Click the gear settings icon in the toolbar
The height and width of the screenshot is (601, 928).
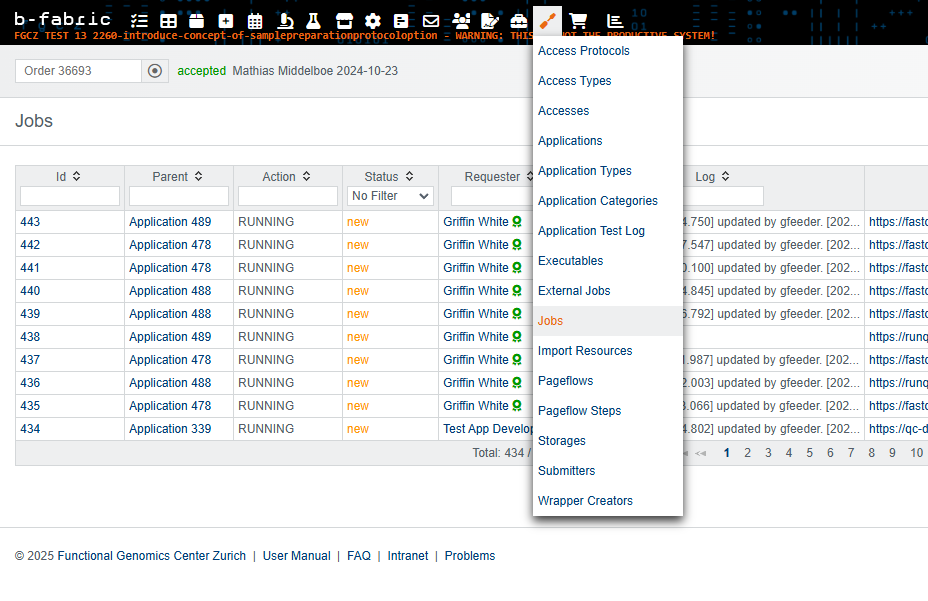pos(370,20)
